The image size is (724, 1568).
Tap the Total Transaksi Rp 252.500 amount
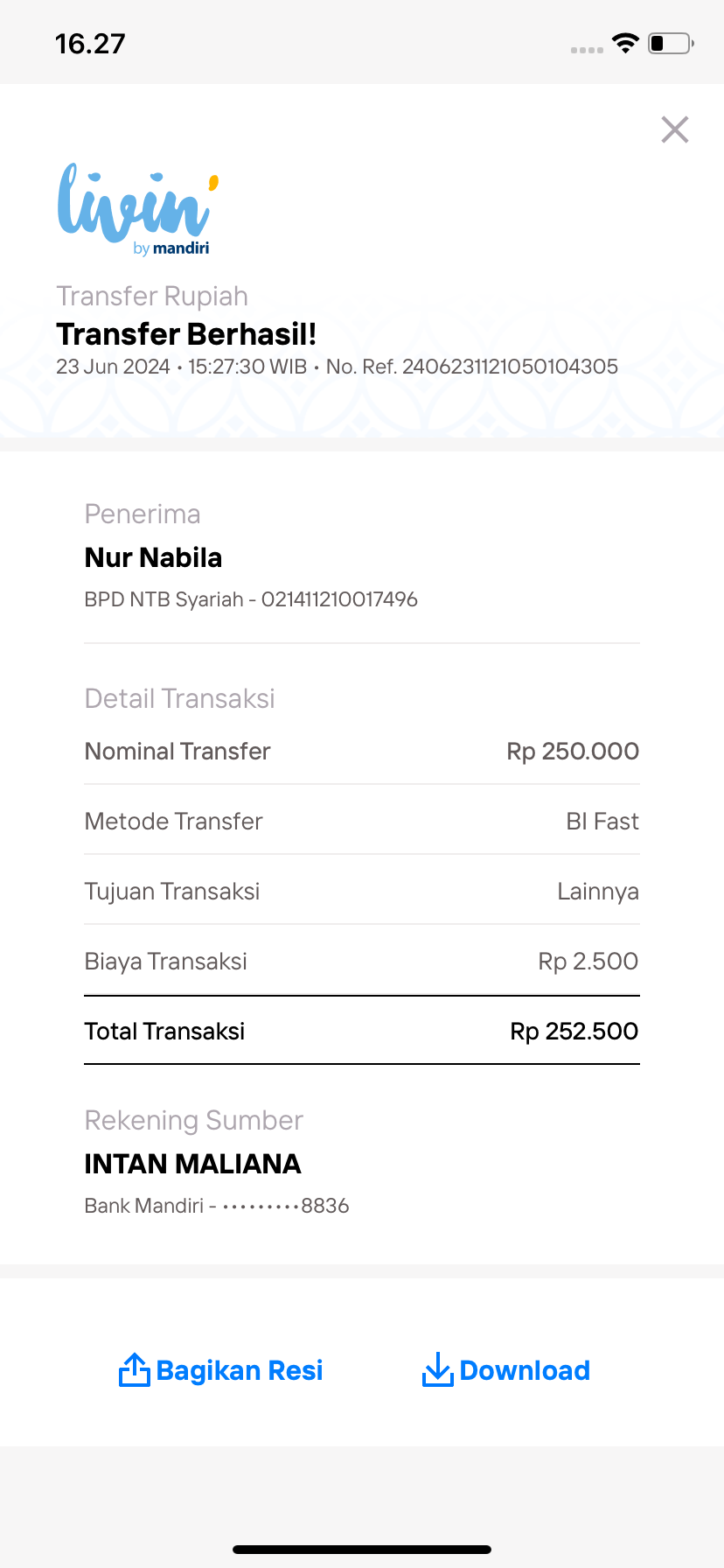[574, 1031]
